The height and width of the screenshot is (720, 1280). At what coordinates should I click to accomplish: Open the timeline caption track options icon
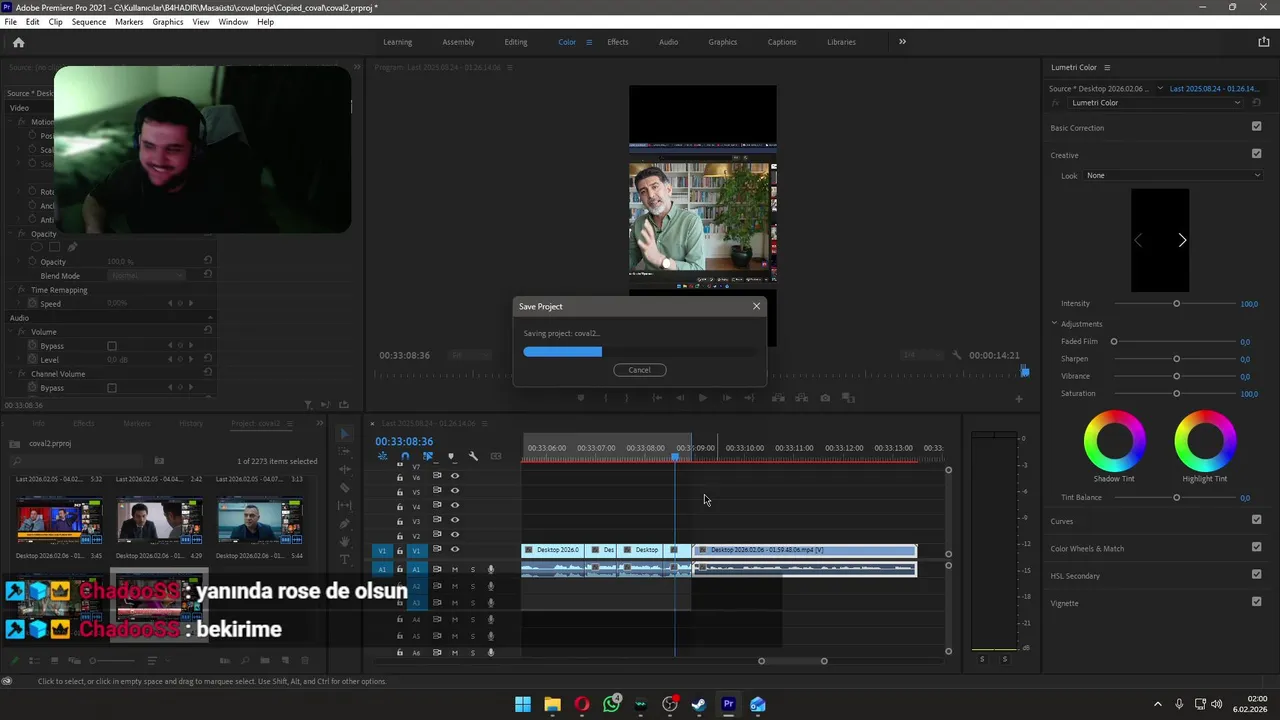click(496, 456)
